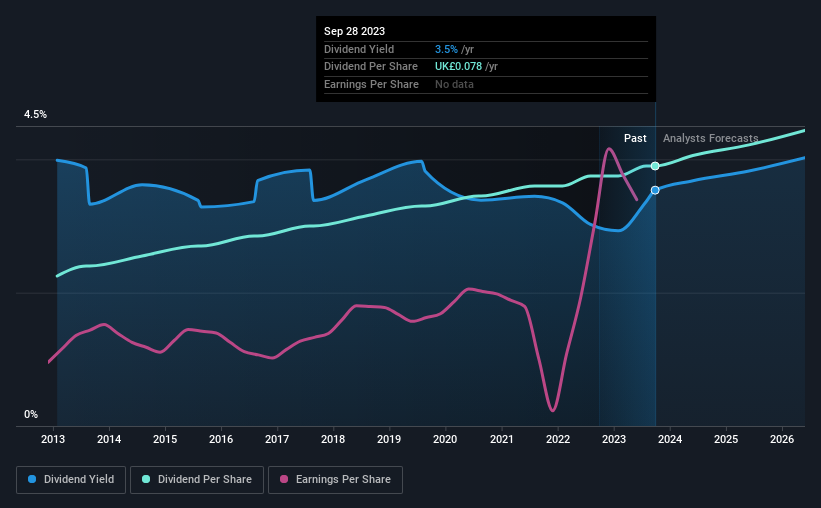The height and width of the screenshot is (508, 821).
Task: Click the 4.5% y-axis label
Action: (35, 114)
